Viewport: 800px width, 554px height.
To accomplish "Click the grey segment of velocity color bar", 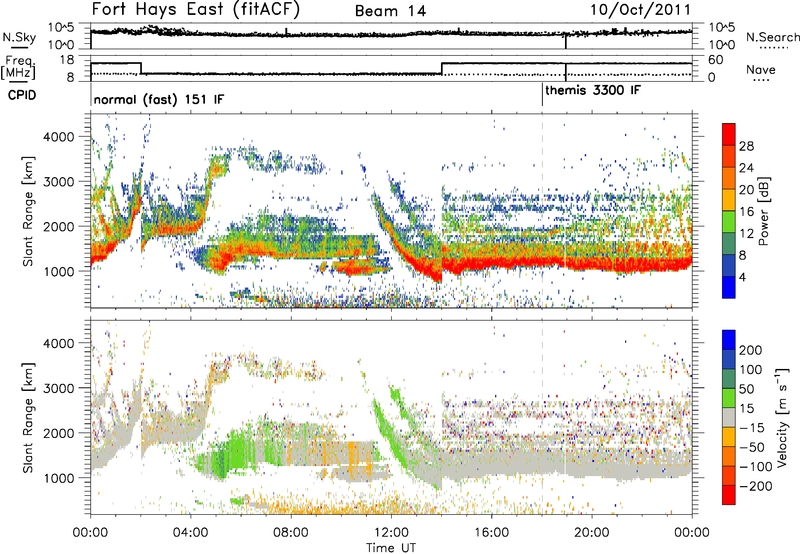I will tap(729, 417).
